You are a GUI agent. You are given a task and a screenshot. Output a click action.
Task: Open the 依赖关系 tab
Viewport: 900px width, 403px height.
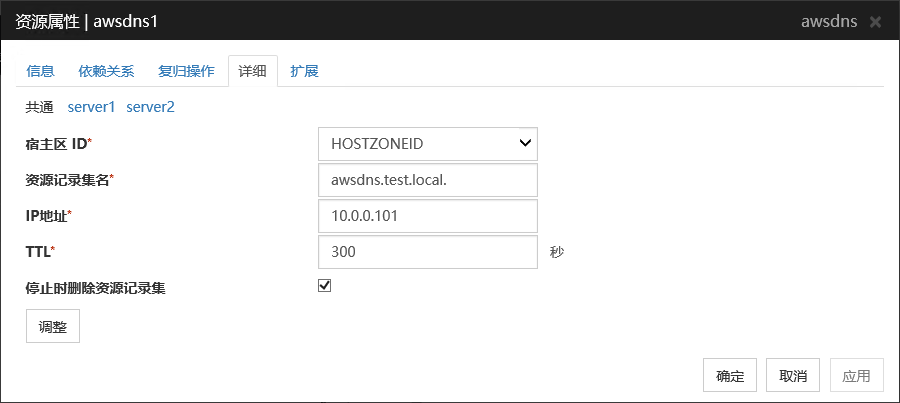pyautogui.click(x=106, y=71)
